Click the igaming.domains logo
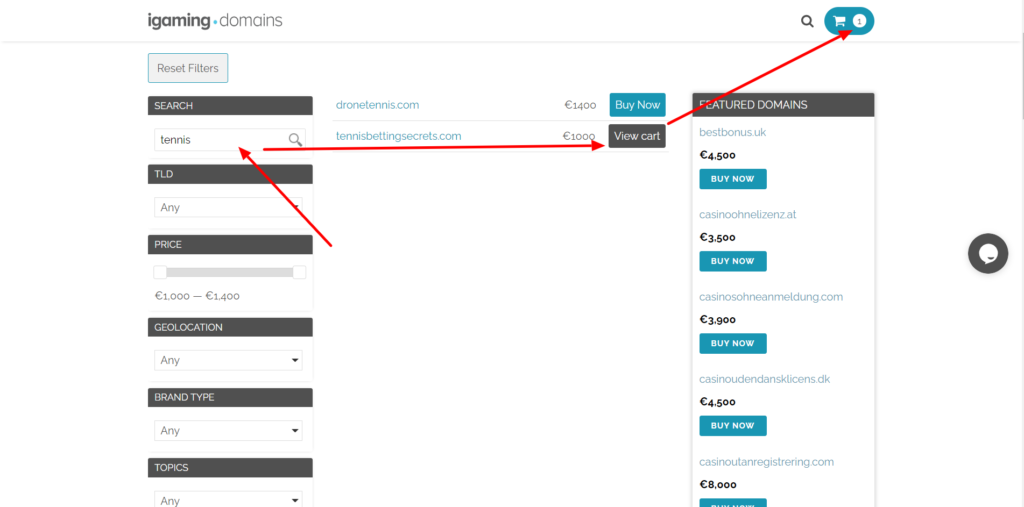This screenshot has height=507, width=1024. pos(214,20)
